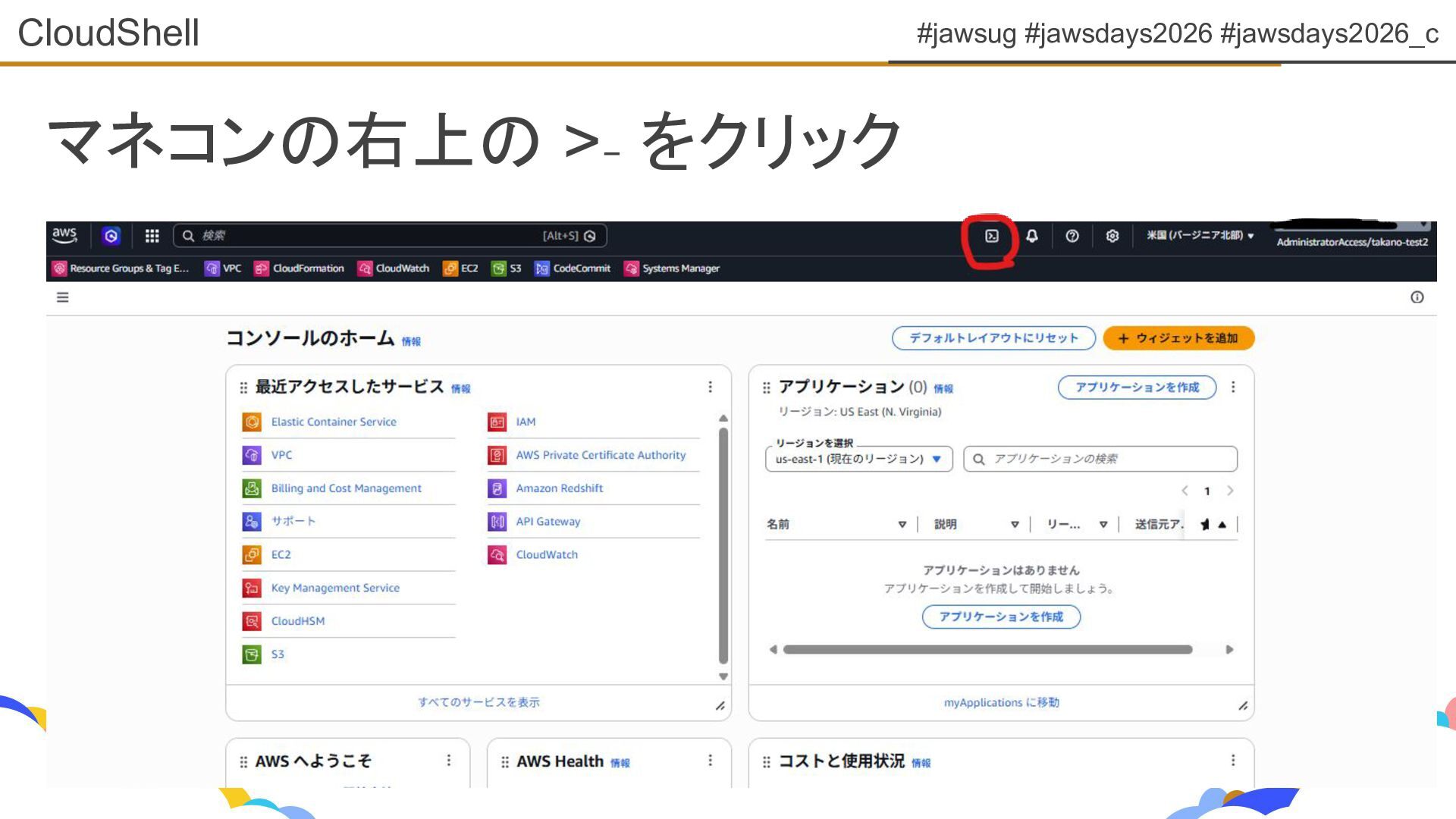Screen dimensions: 1456x819
Task: Click reset to default layout button
Action: [993, 338]
